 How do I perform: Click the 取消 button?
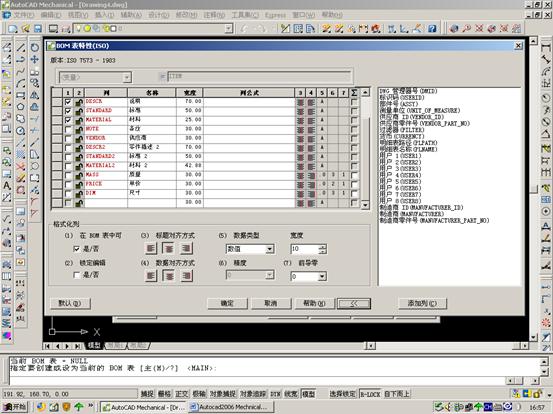(x=271, y=303)
